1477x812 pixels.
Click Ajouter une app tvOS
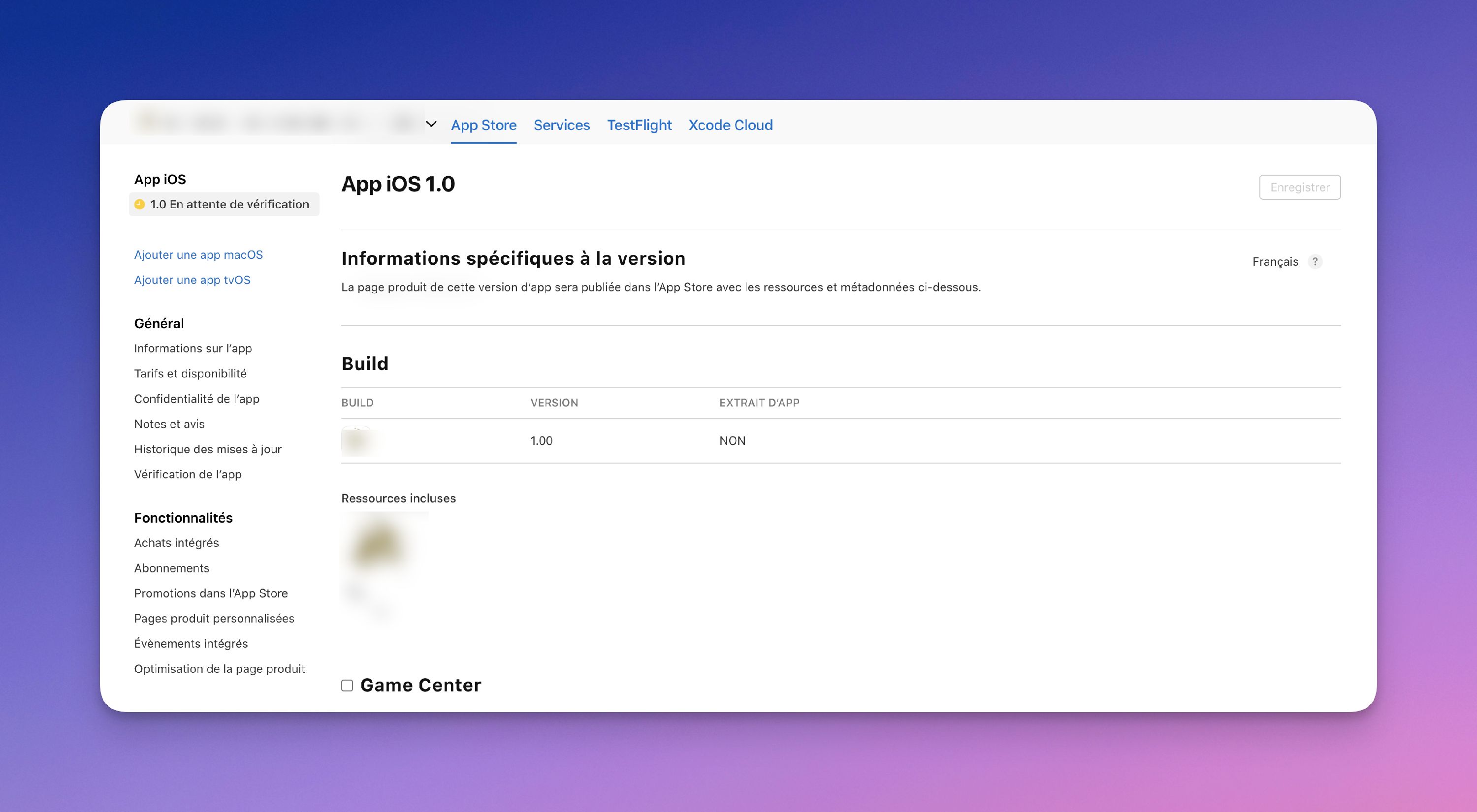point(192,280)
